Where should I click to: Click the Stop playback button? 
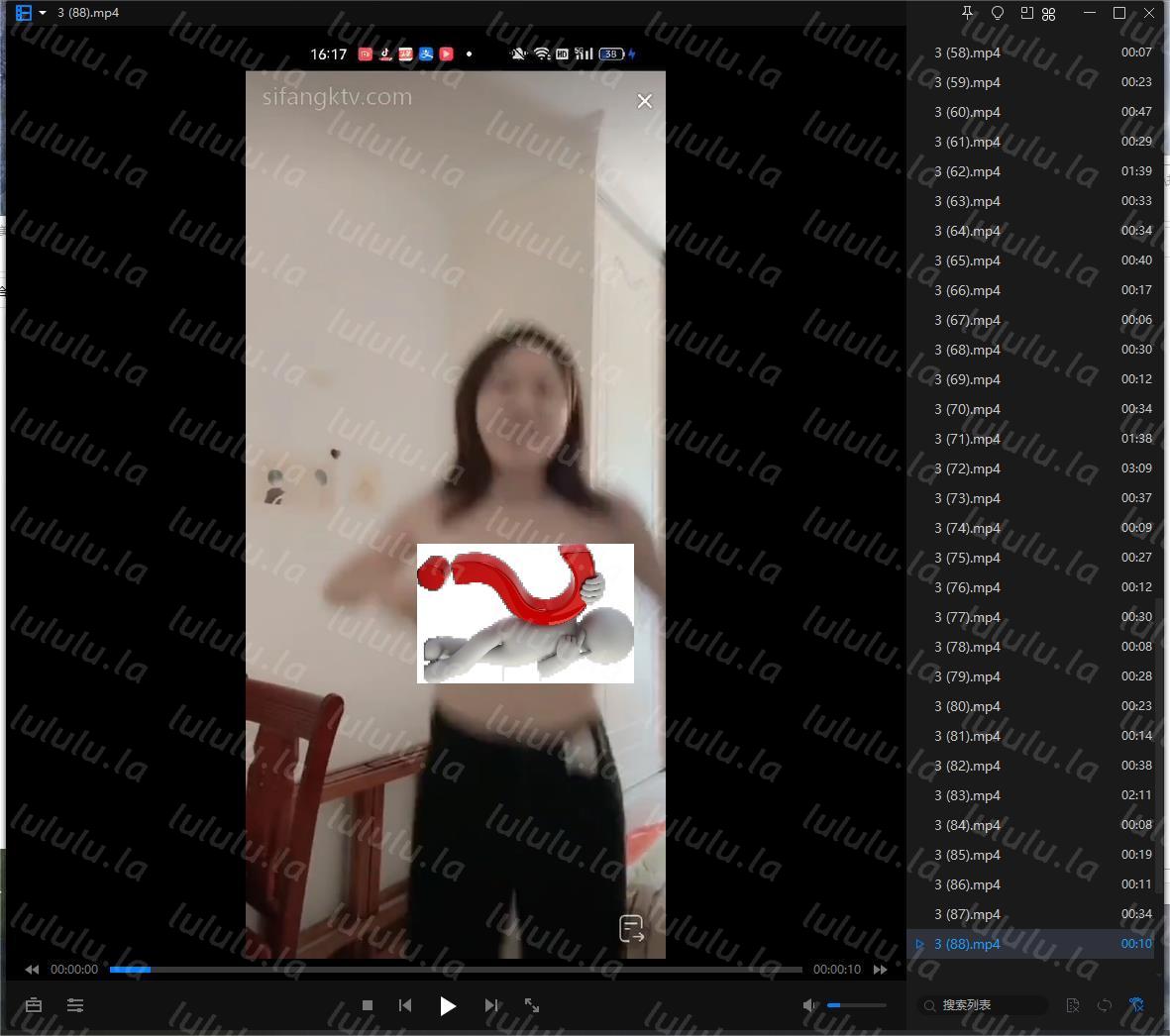click(x=368, y=1005)
